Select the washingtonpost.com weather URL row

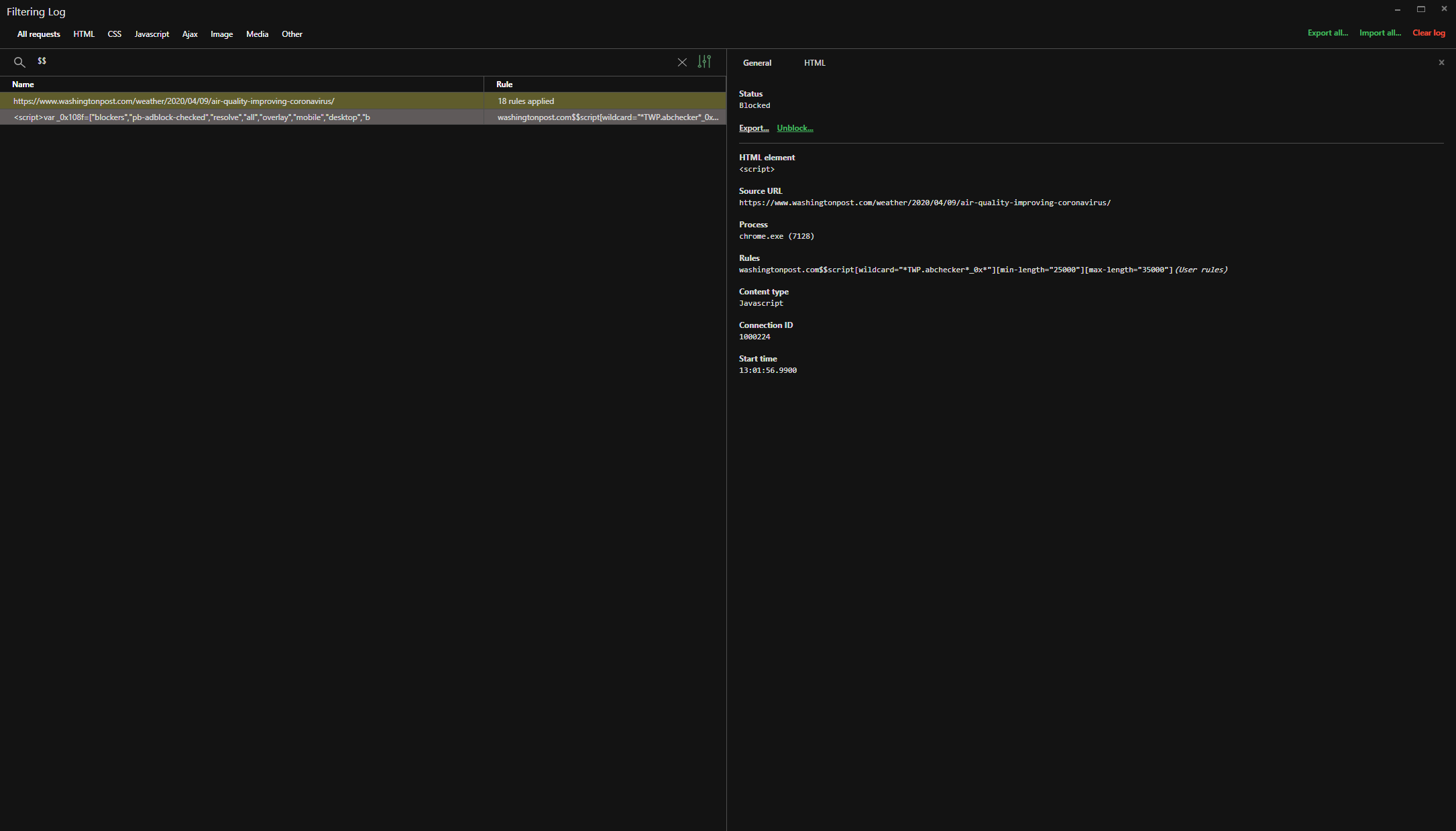173,101
